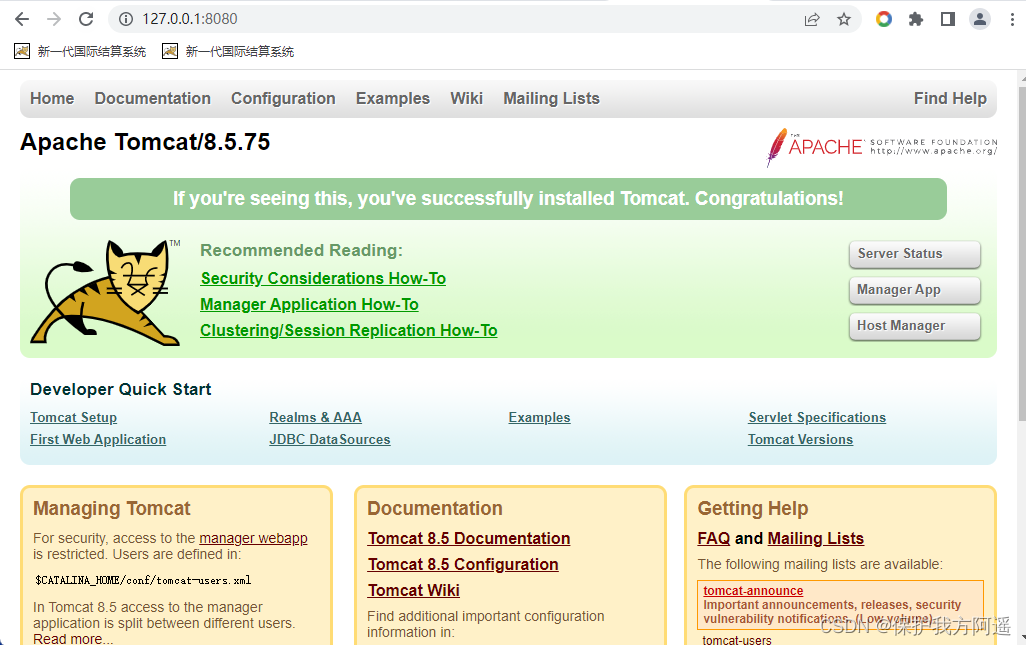Click the Developer Quick Start heading
Viewport: 1026px width, 645px height.
(x=120, y=389)
